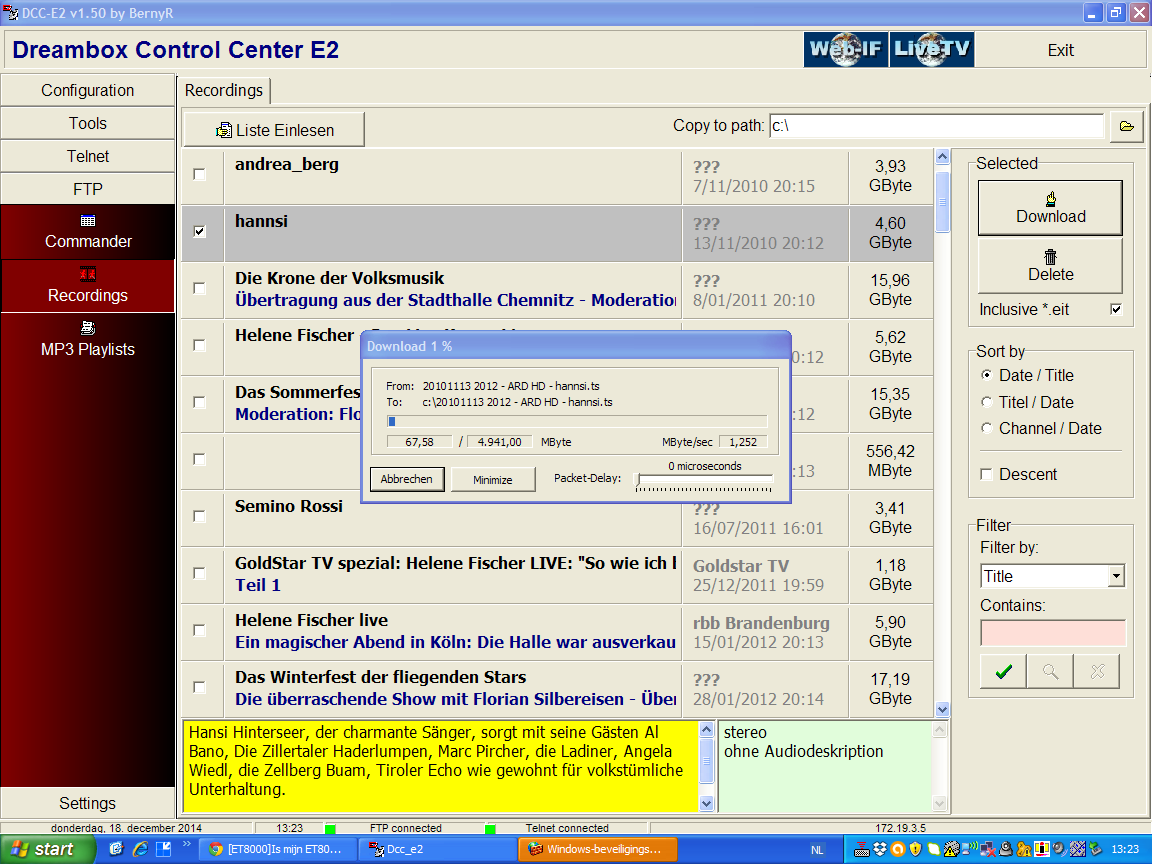Uncheck the Inclusive *.eit checkbox
Viewport: 1152px width, 864px height.
coord(1116,310)
